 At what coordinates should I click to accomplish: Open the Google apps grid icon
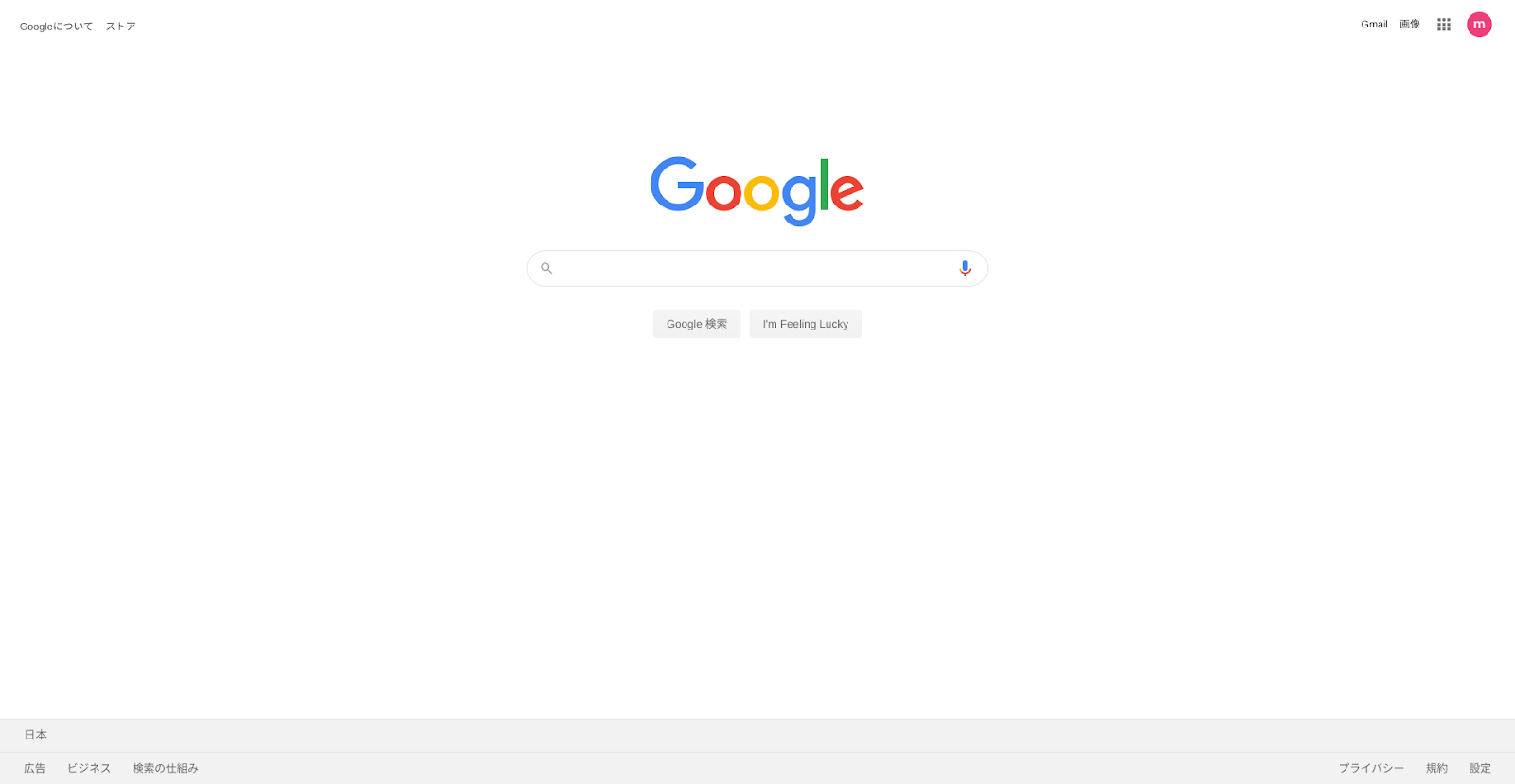[x=1443, y=25]
